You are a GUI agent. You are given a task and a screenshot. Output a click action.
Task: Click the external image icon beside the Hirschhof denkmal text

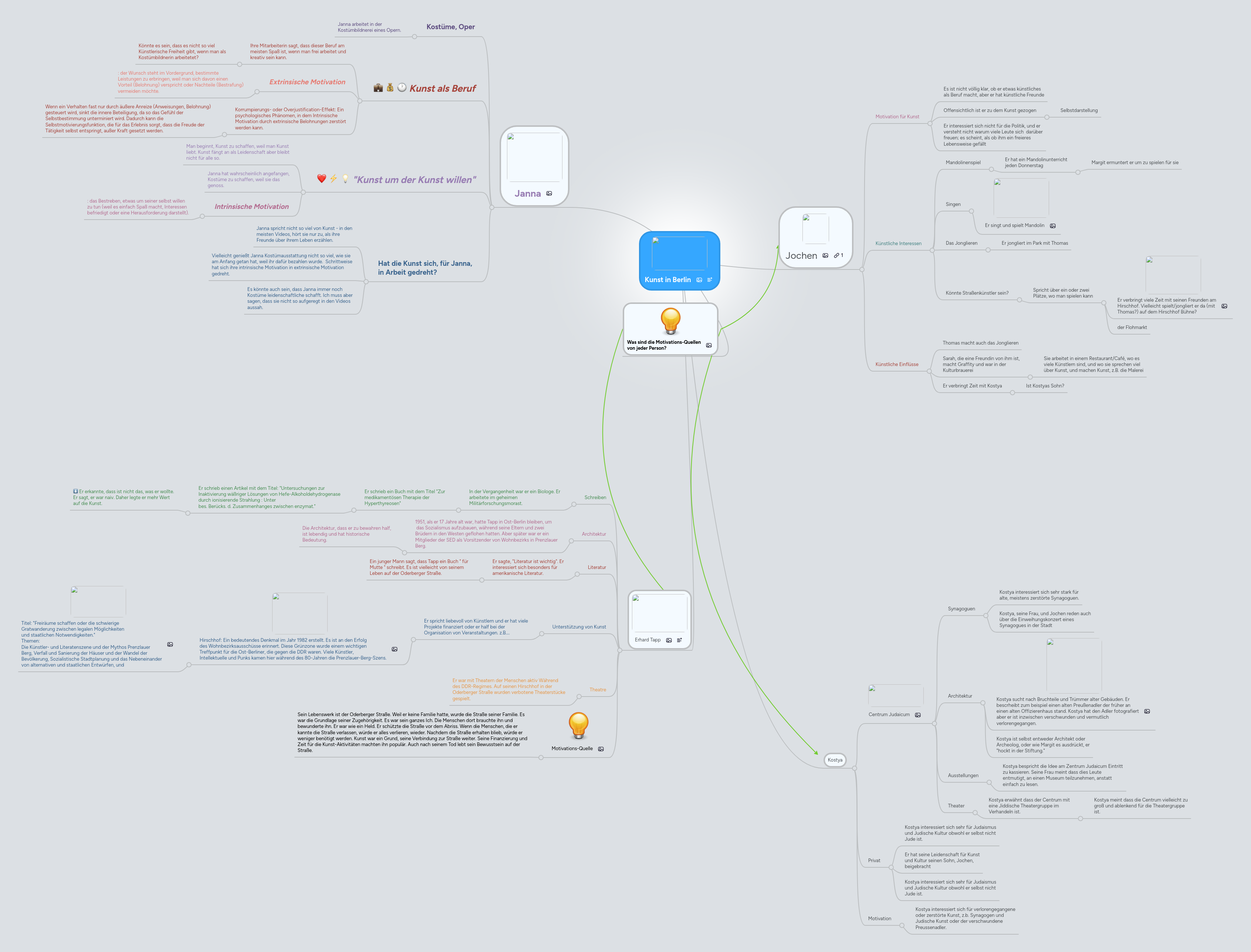(395, 650)
